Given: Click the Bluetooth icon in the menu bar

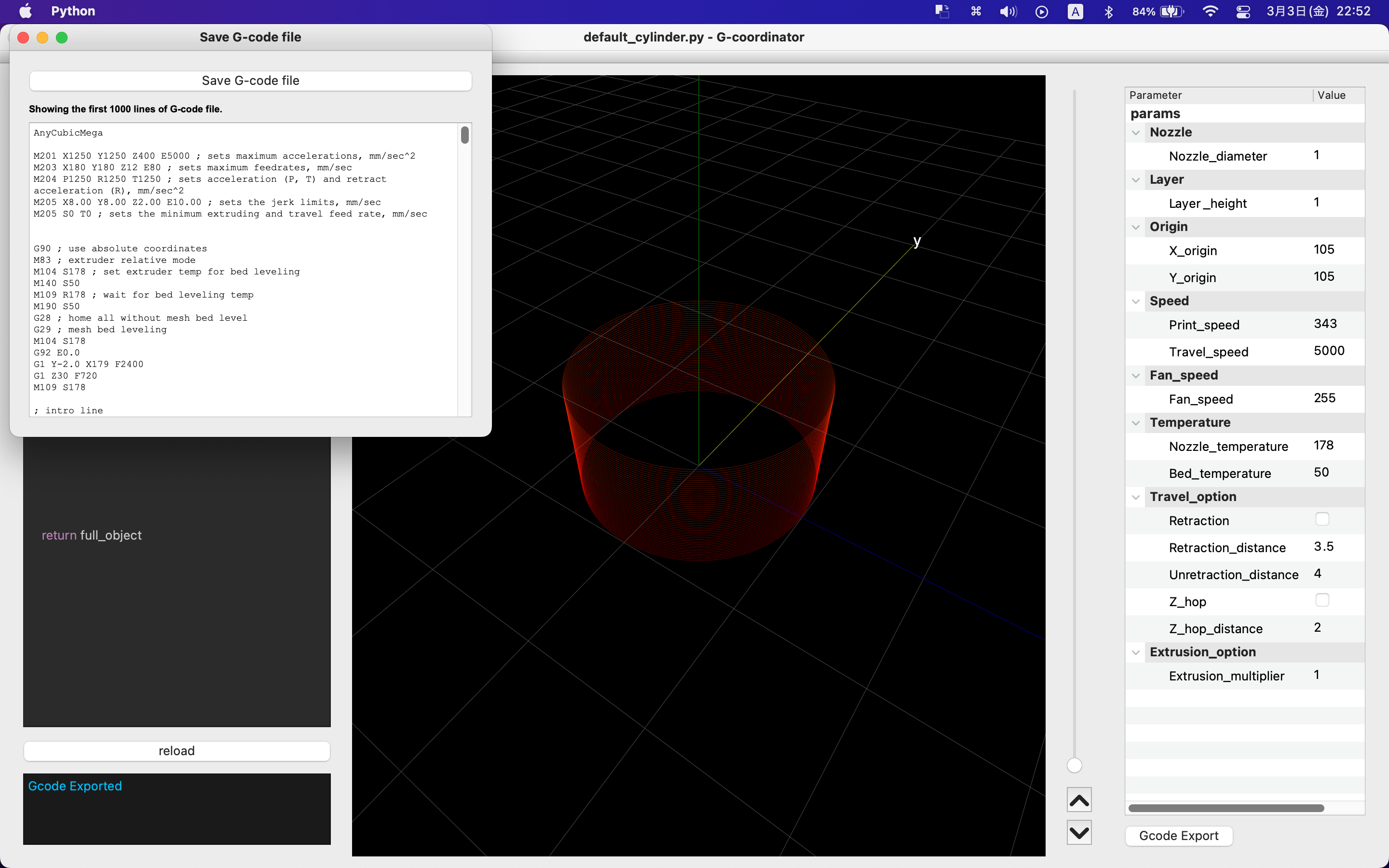Looking at the screenshot, I should coord(1108,11).
